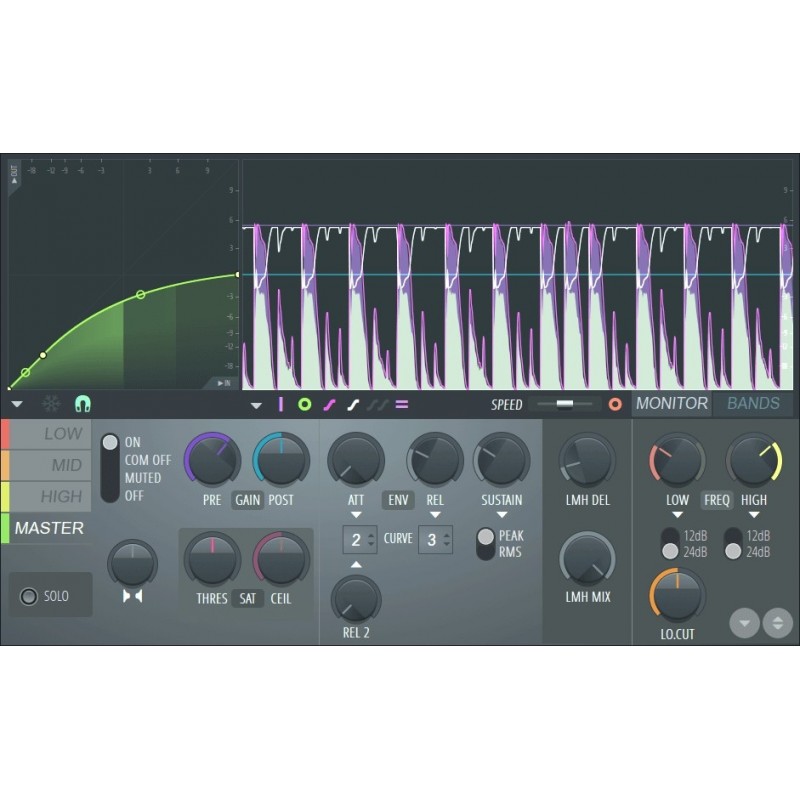This screenshot has height=800, width=800.
Task: Select the green circle envelope point shape icon
Action: pos(305,403)
